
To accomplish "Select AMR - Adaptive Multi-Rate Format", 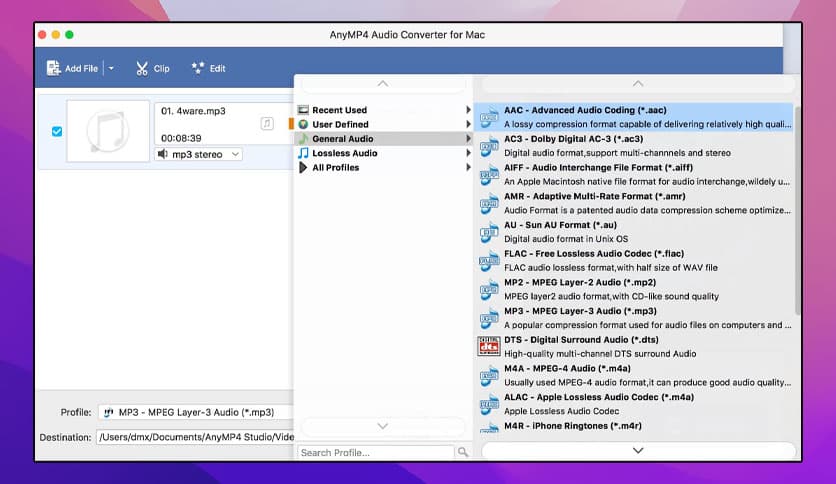I will [x=633, y=203].
